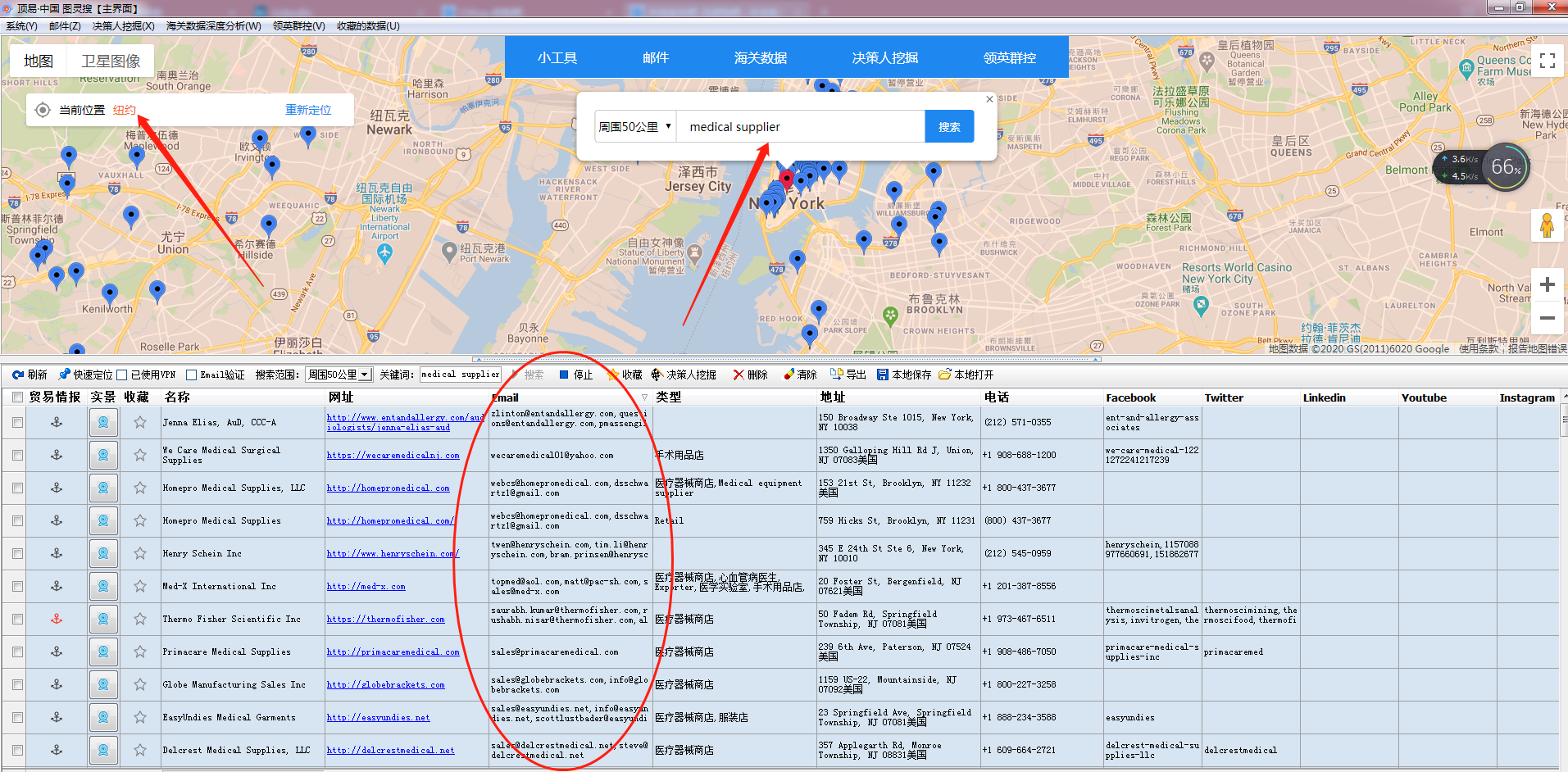This screenshot has width=1568, height=772.
Task: Click red anchor icon for Thermo Fisher Scientific
Action: [57, 619]
